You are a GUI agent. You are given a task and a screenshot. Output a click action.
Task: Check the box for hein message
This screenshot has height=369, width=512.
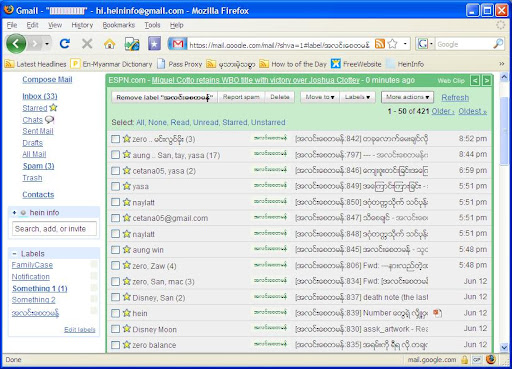click(x=115, y=313)
